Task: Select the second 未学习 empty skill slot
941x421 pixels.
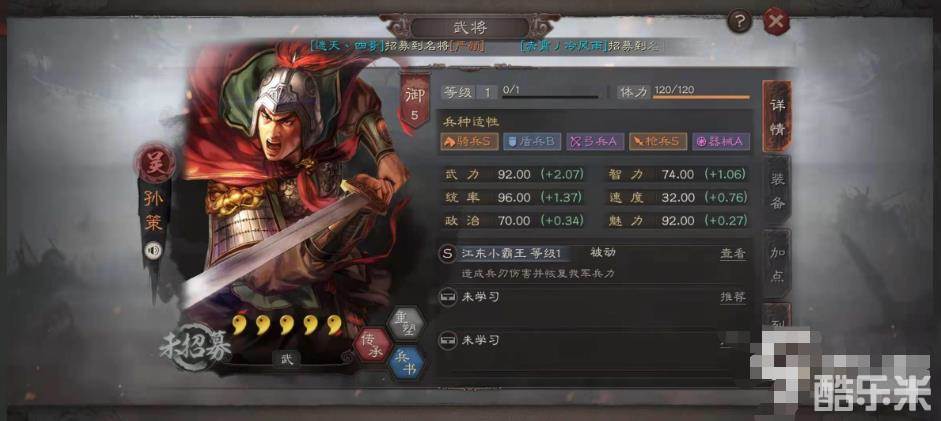Action: (594, 341)
